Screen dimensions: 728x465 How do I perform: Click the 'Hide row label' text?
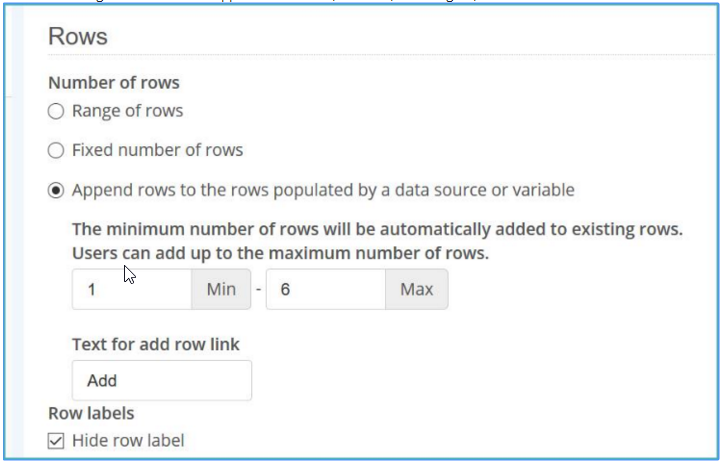[128, 440]
